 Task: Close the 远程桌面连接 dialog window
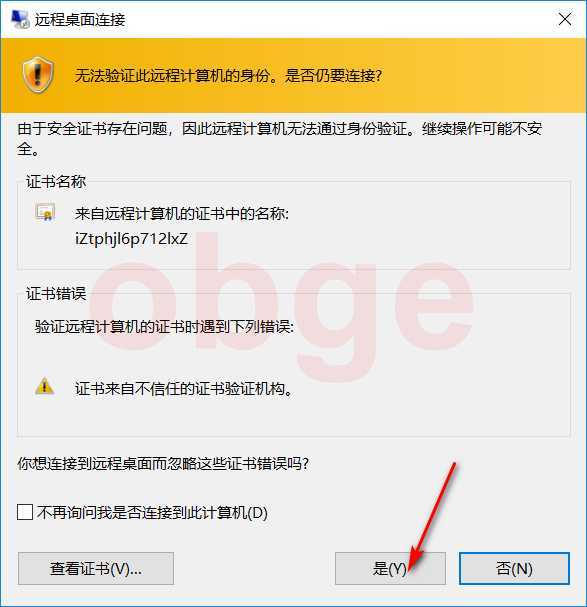point(565,19)
